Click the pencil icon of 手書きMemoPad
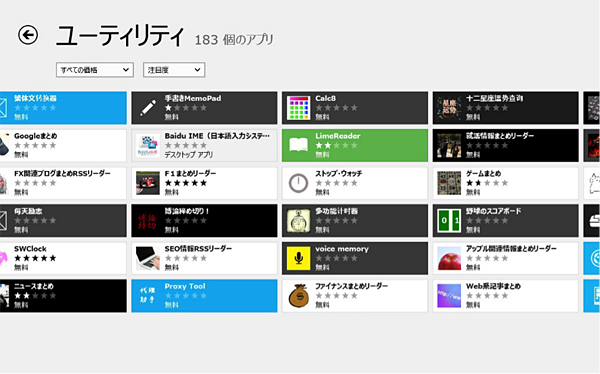Image resolution: width=600 pixels, height=374 pixels. [x=148, y=108]
